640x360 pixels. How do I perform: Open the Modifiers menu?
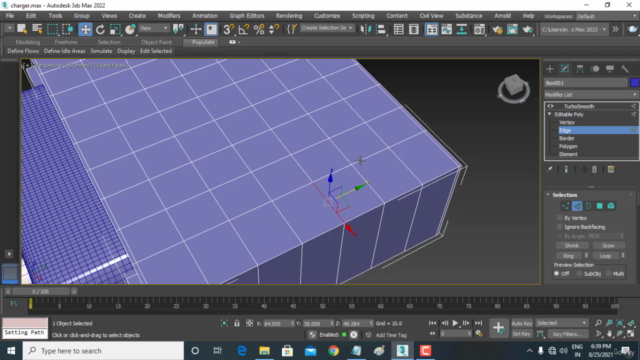[169, 16]
